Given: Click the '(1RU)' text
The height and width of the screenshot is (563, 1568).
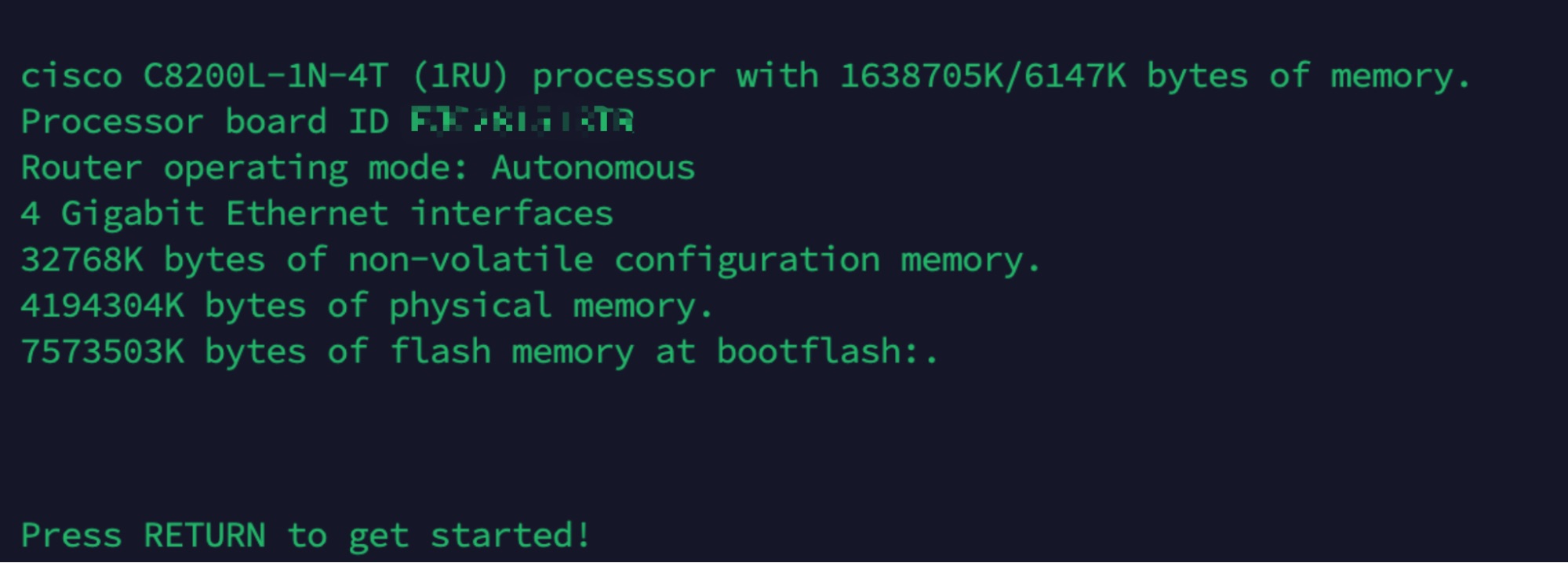Looking at the screenshot, I should click(x=460, y=77).
